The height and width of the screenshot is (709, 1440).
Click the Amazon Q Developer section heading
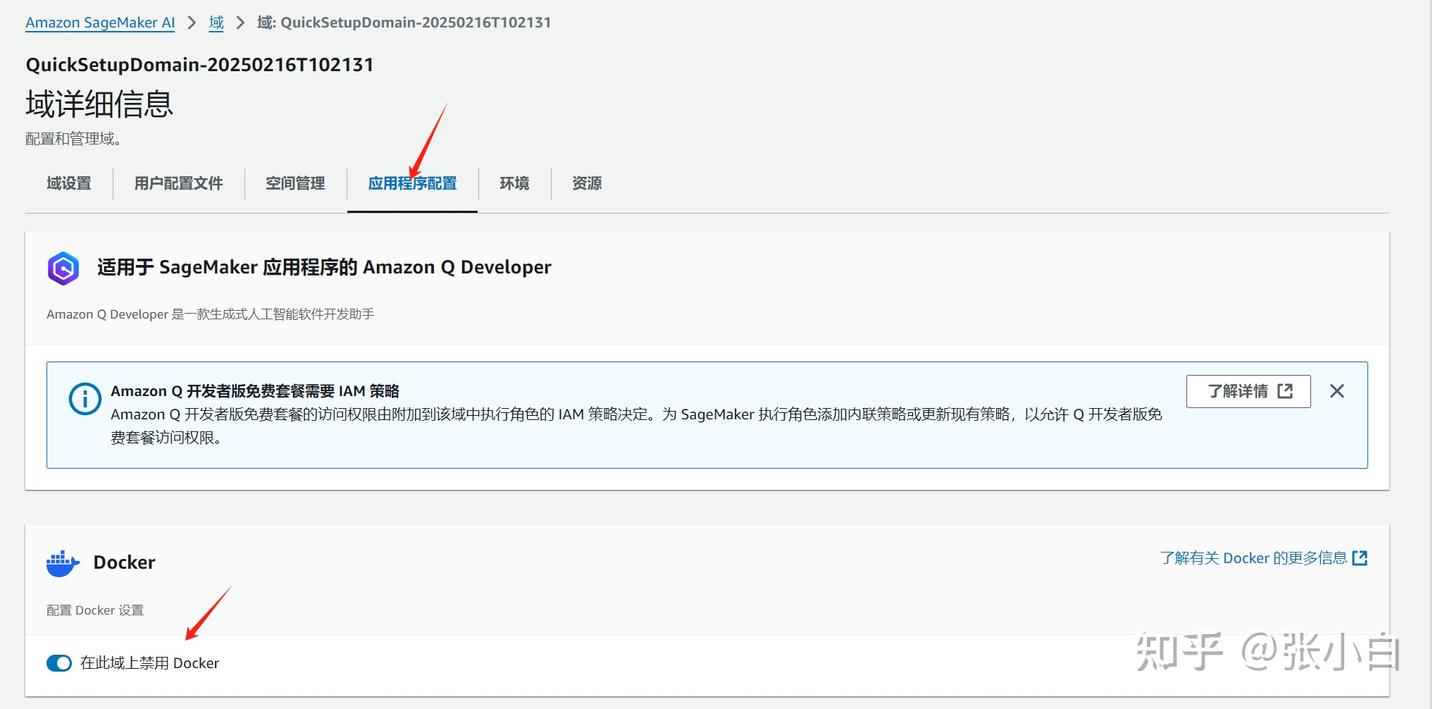point(324,267)
